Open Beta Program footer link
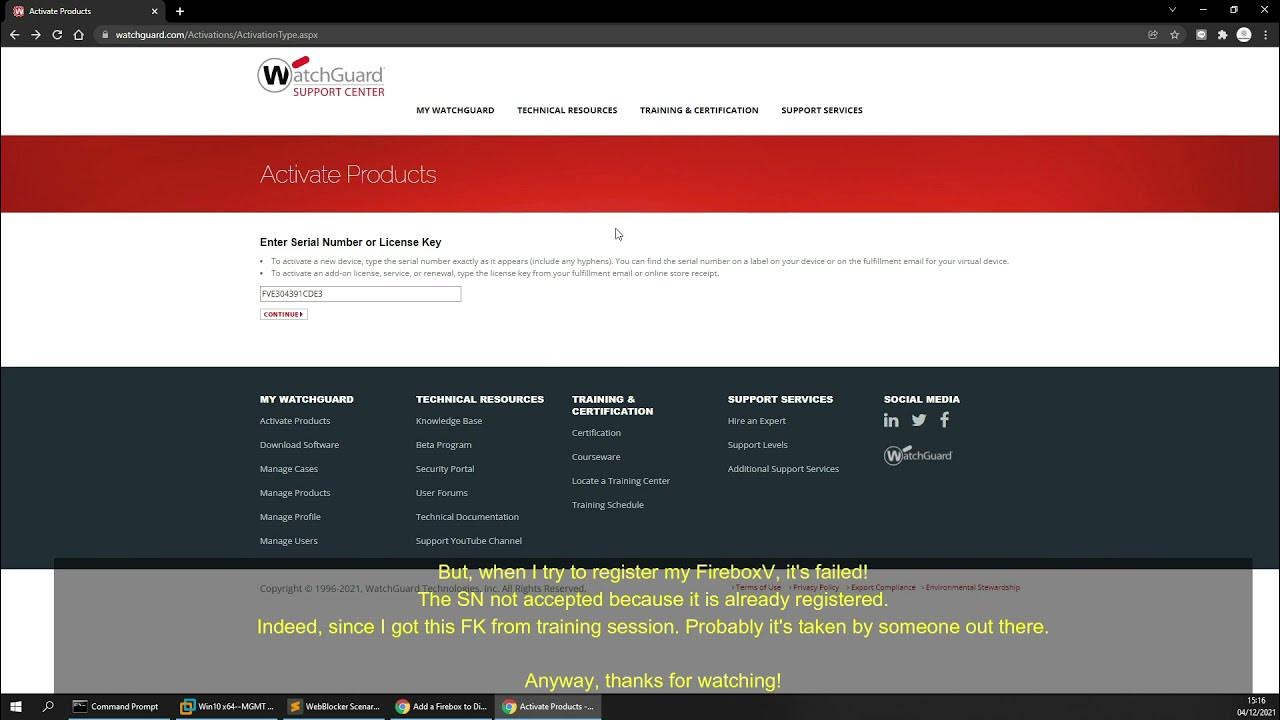Viewport: 1280px width, 720px height. tap(444, 445)
